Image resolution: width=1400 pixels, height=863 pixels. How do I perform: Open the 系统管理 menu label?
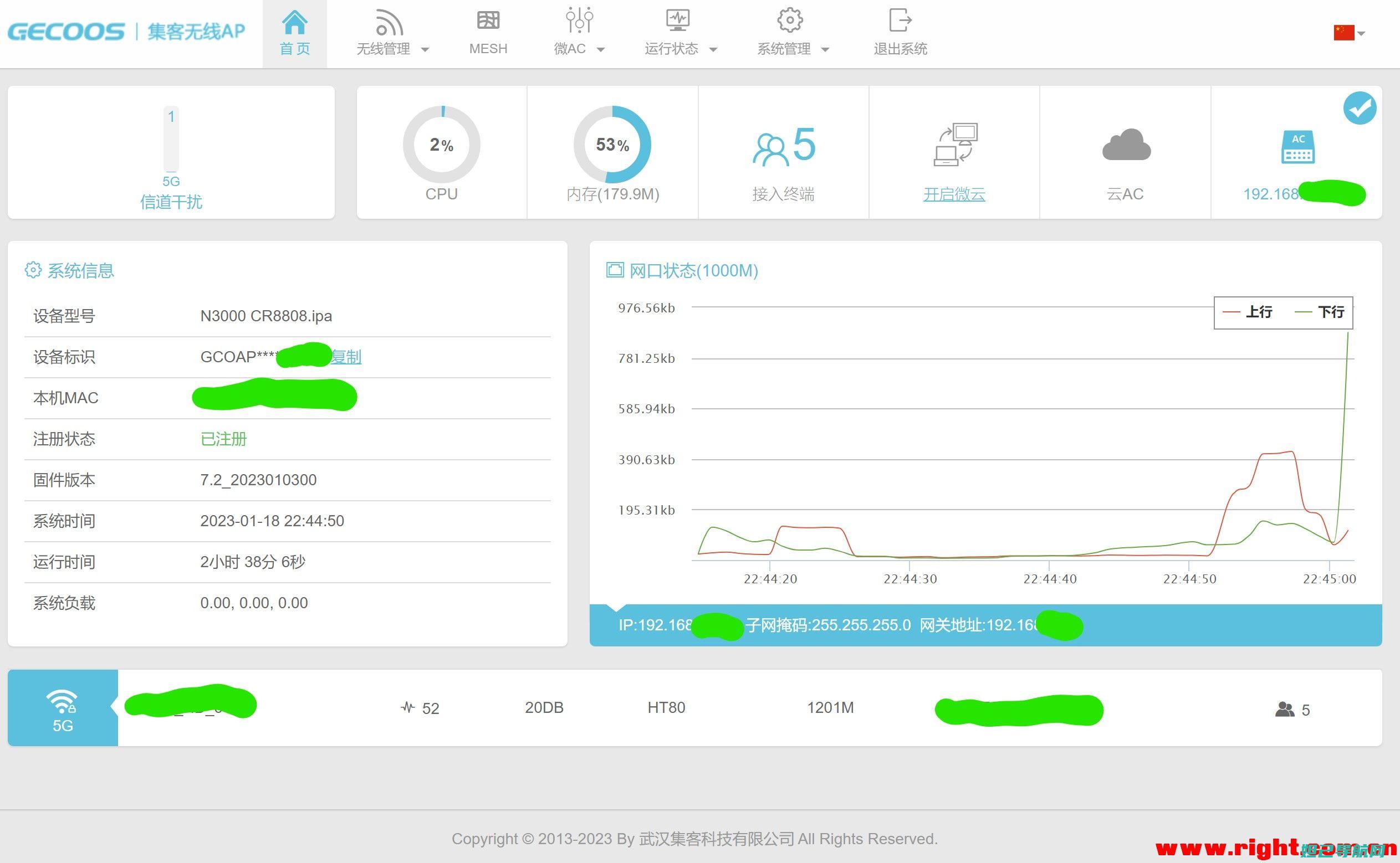[784, 49]
